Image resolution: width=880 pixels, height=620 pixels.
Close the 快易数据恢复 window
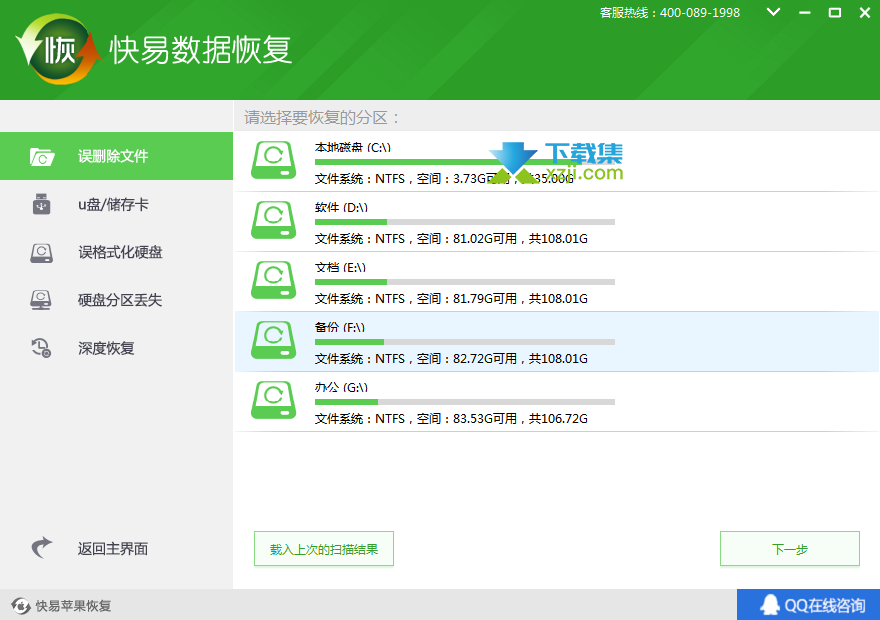[865, 12]
